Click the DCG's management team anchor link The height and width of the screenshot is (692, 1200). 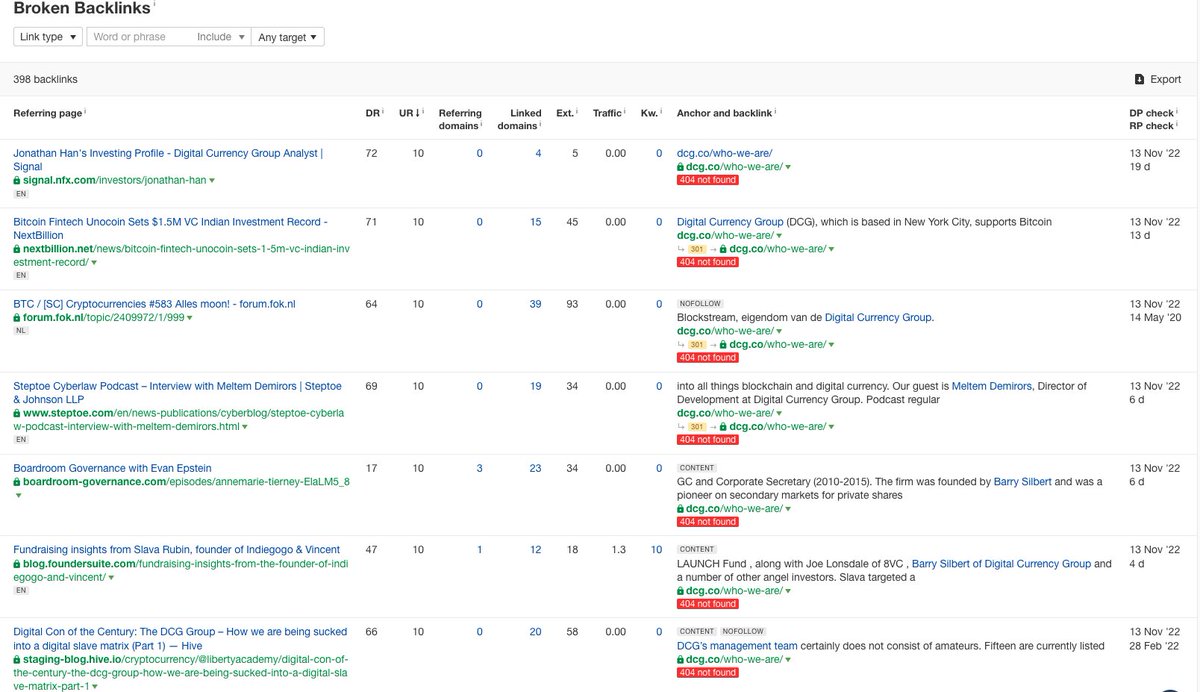(x=737, y=646)
